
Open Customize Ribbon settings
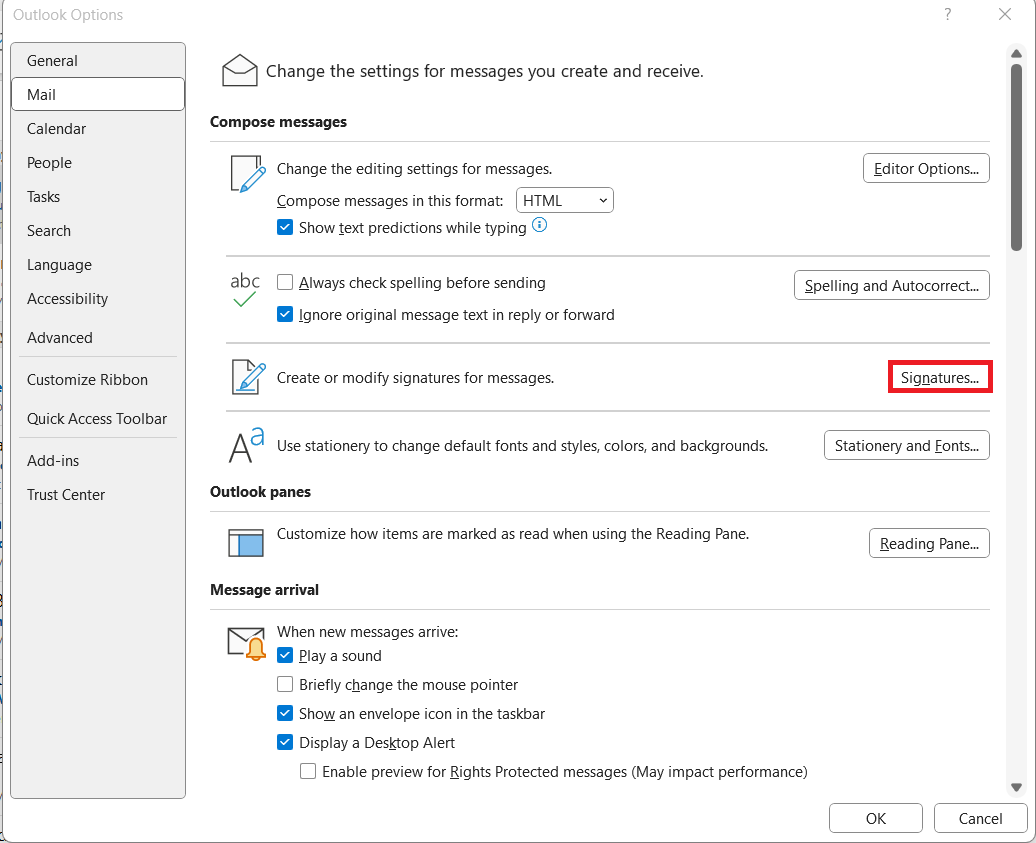point(98,380)
